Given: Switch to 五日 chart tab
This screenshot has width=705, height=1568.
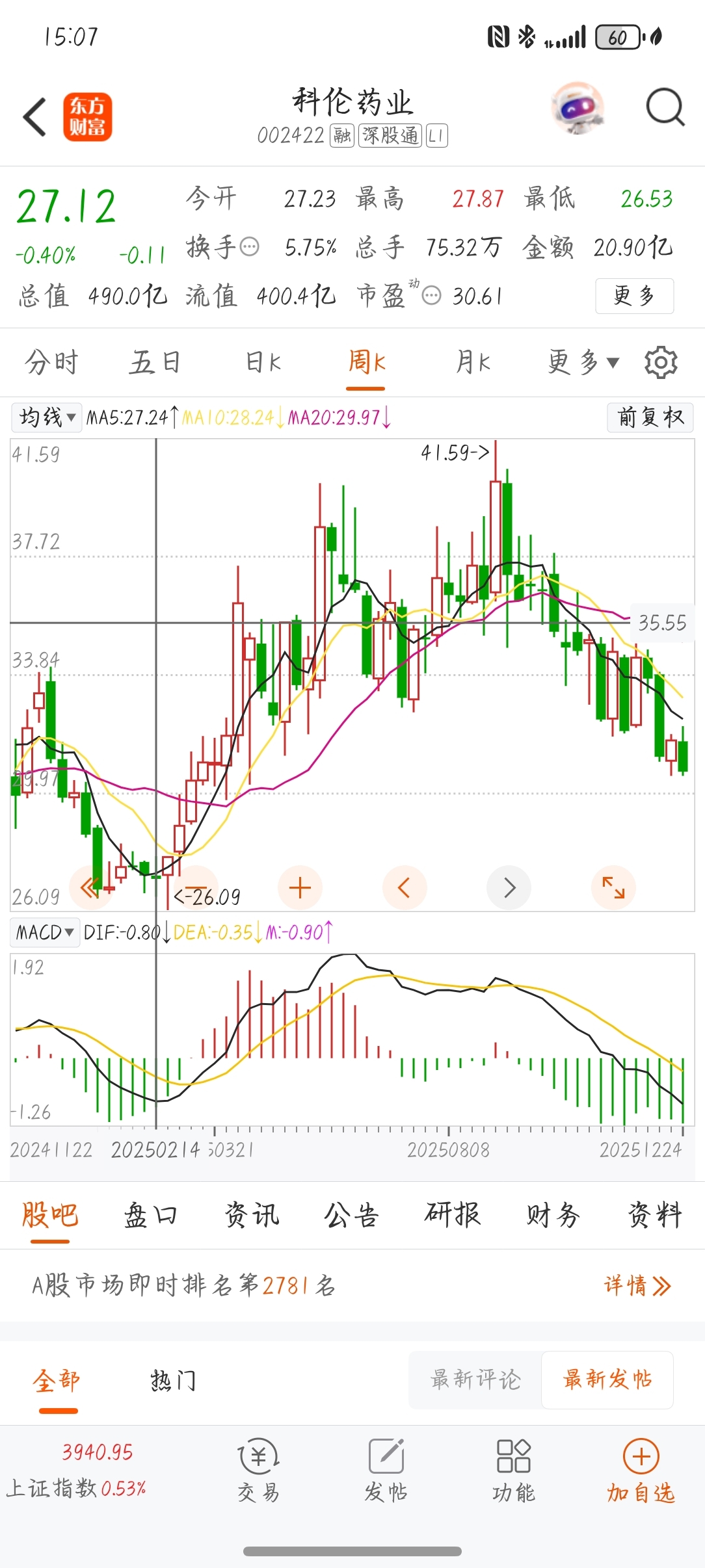Looking at the screenshot, I should point(155,362).
